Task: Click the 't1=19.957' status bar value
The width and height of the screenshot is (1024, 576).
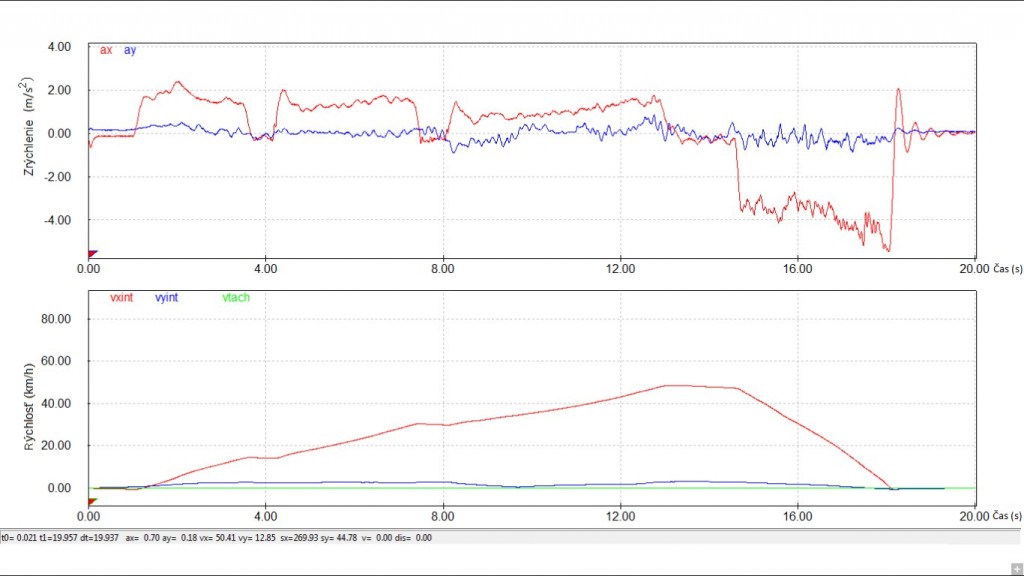Action: (58, 538)
